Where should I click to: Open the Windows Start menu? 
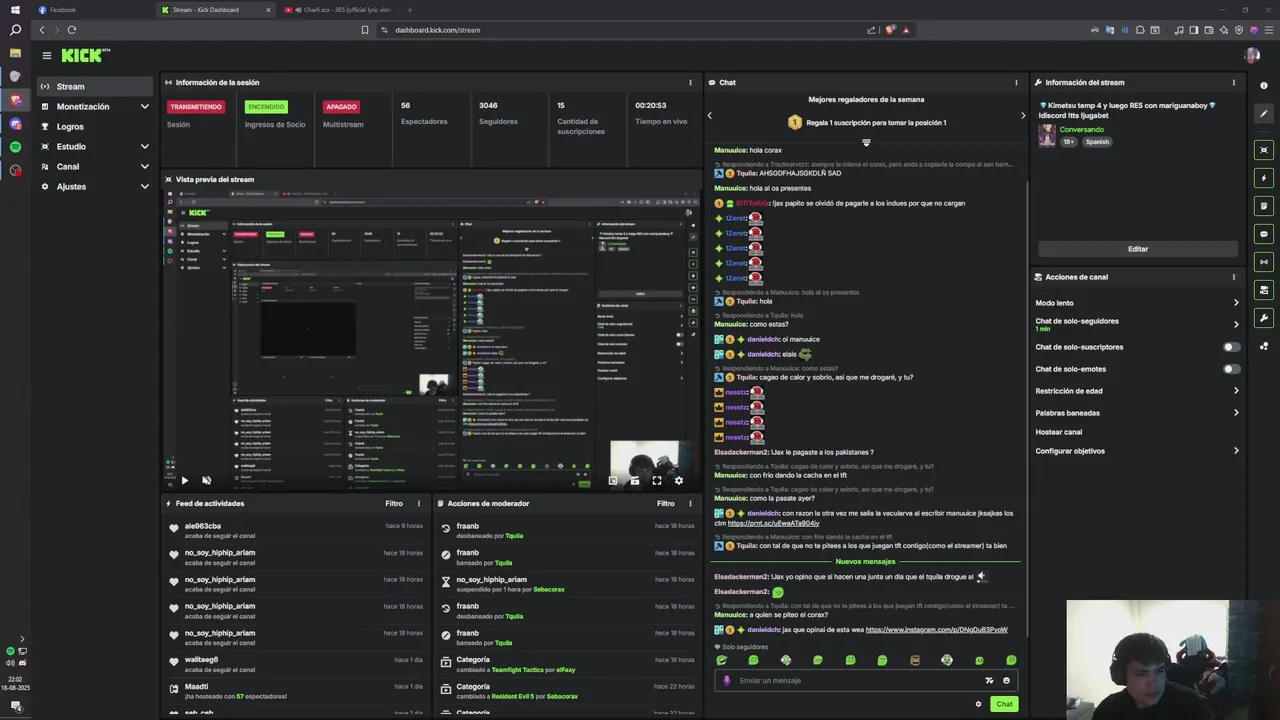click(15, 10)
